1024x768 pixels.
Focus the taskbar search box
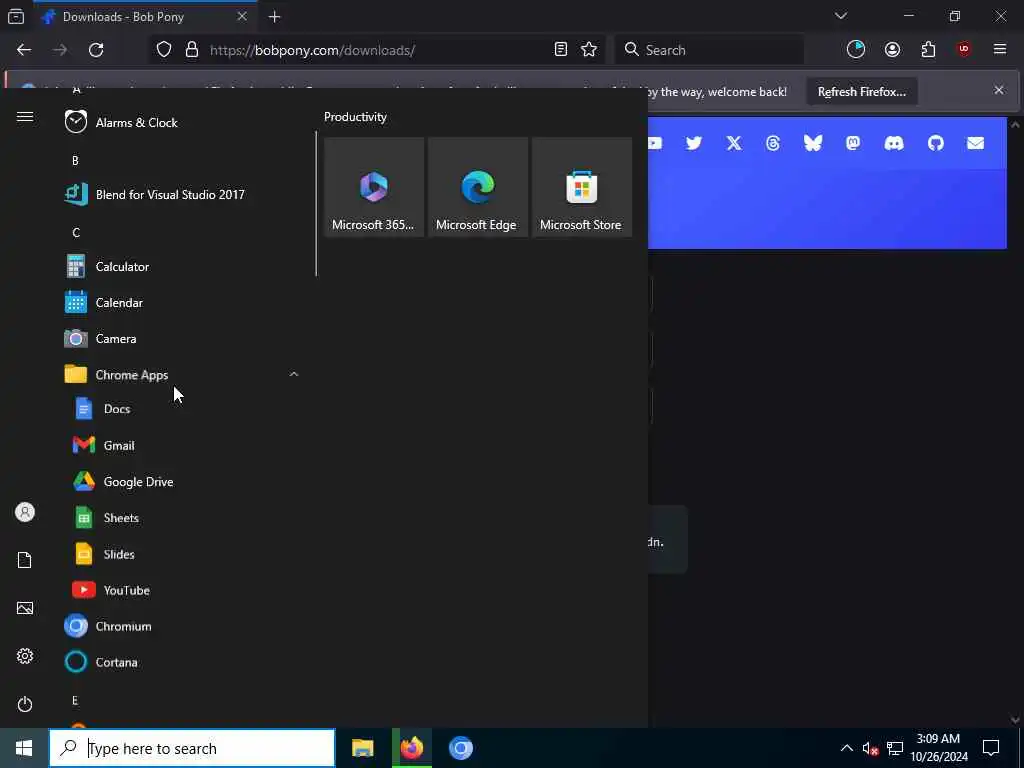pyautogui.click(x=193, y=748)
